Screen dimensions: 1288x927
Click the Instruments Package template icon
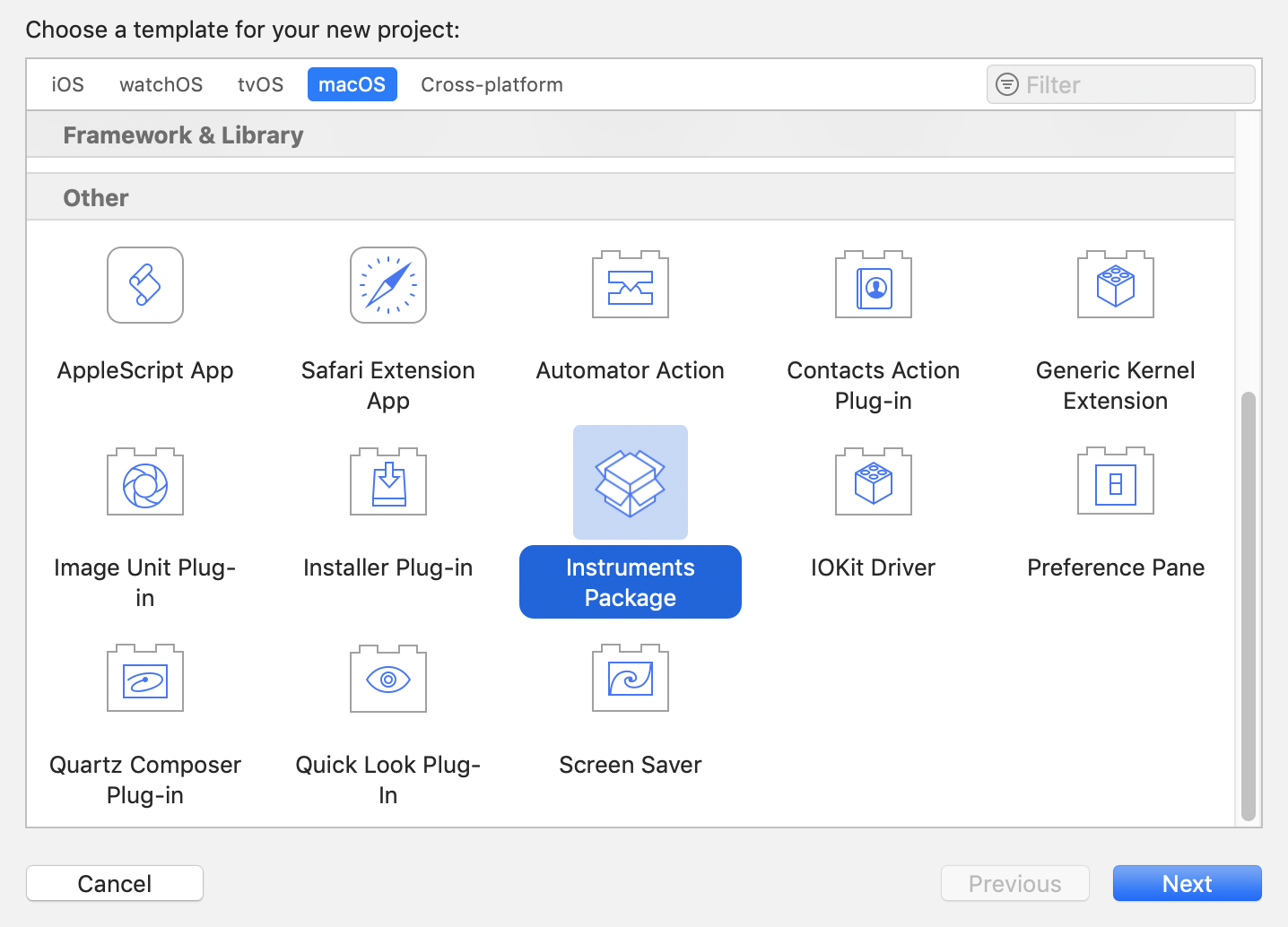click(x=631, y=482)
